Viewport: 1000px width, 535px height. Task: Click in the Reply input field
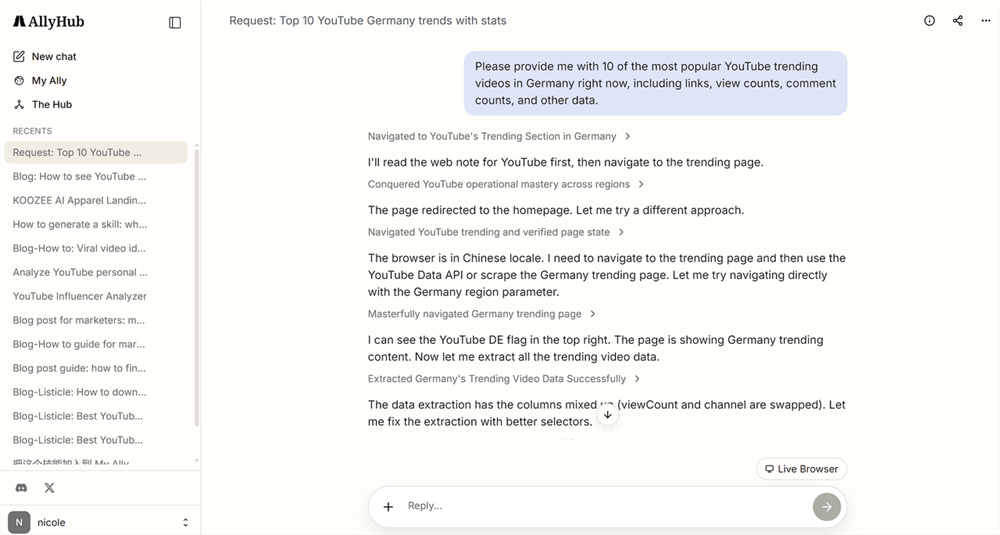pos(606,506)
